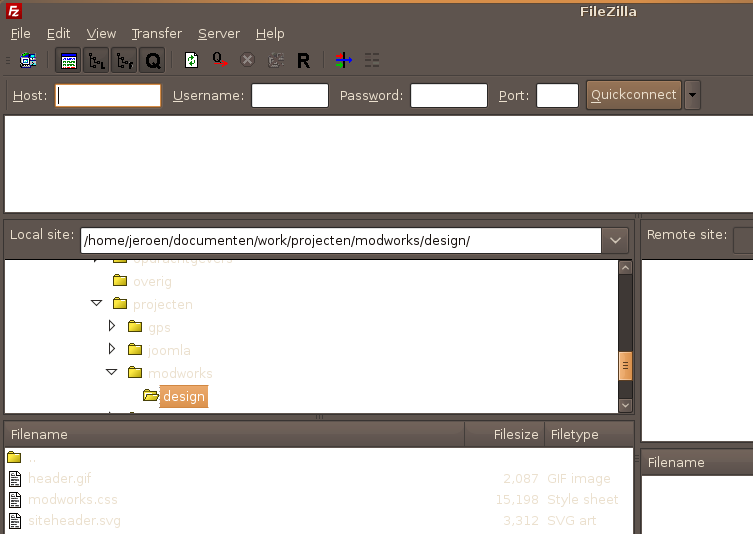Open the View menu
The height and width of the screenshot is (534, 753).
point(101,34)
